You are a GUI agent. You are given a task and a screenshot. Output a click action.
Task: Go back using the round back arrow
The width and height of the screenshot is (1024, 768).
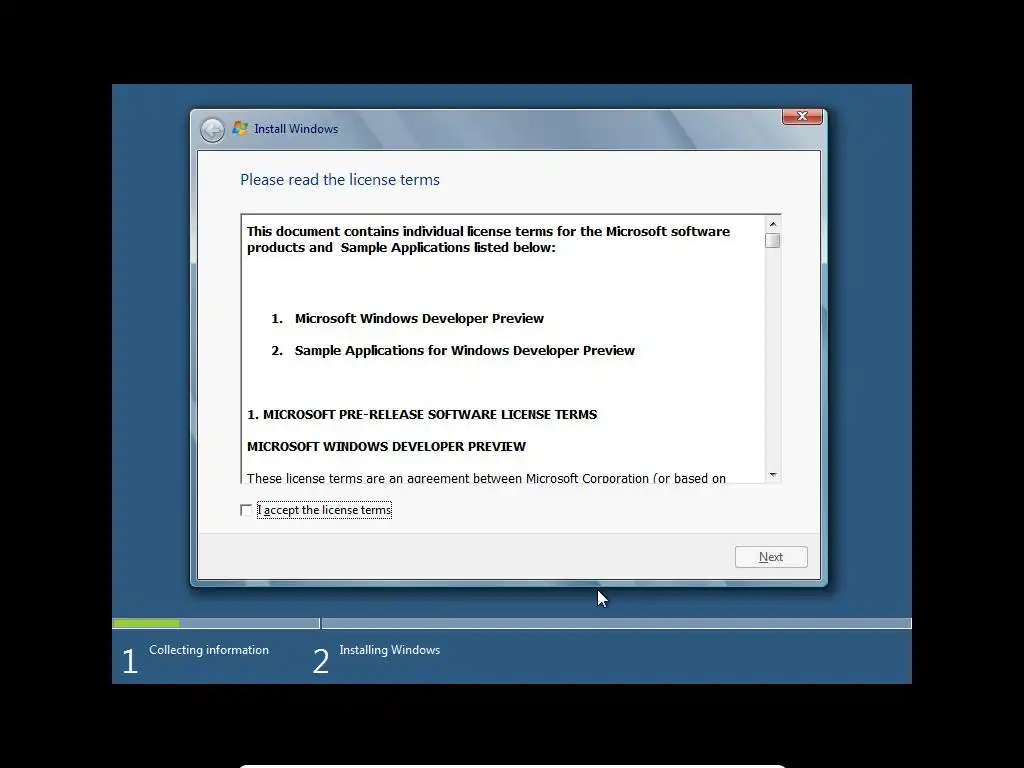[212, 130]
